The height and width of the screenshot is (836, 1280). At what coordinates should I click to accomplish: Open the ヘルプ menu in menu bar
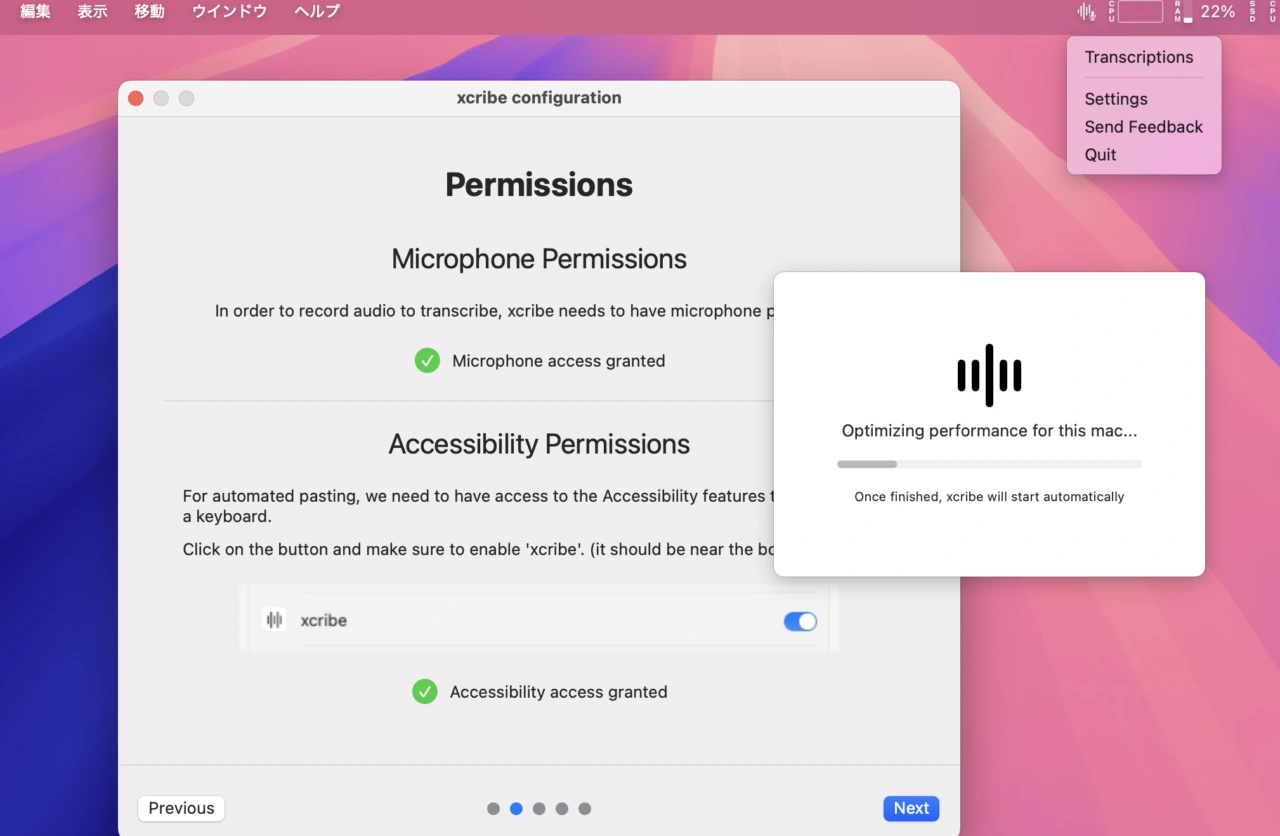(x=317, y=12)
